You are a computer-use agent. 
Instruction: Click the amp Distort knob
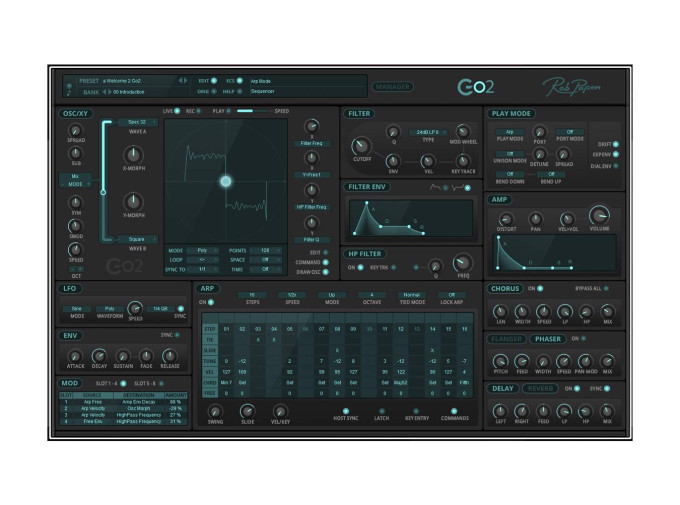506,218
